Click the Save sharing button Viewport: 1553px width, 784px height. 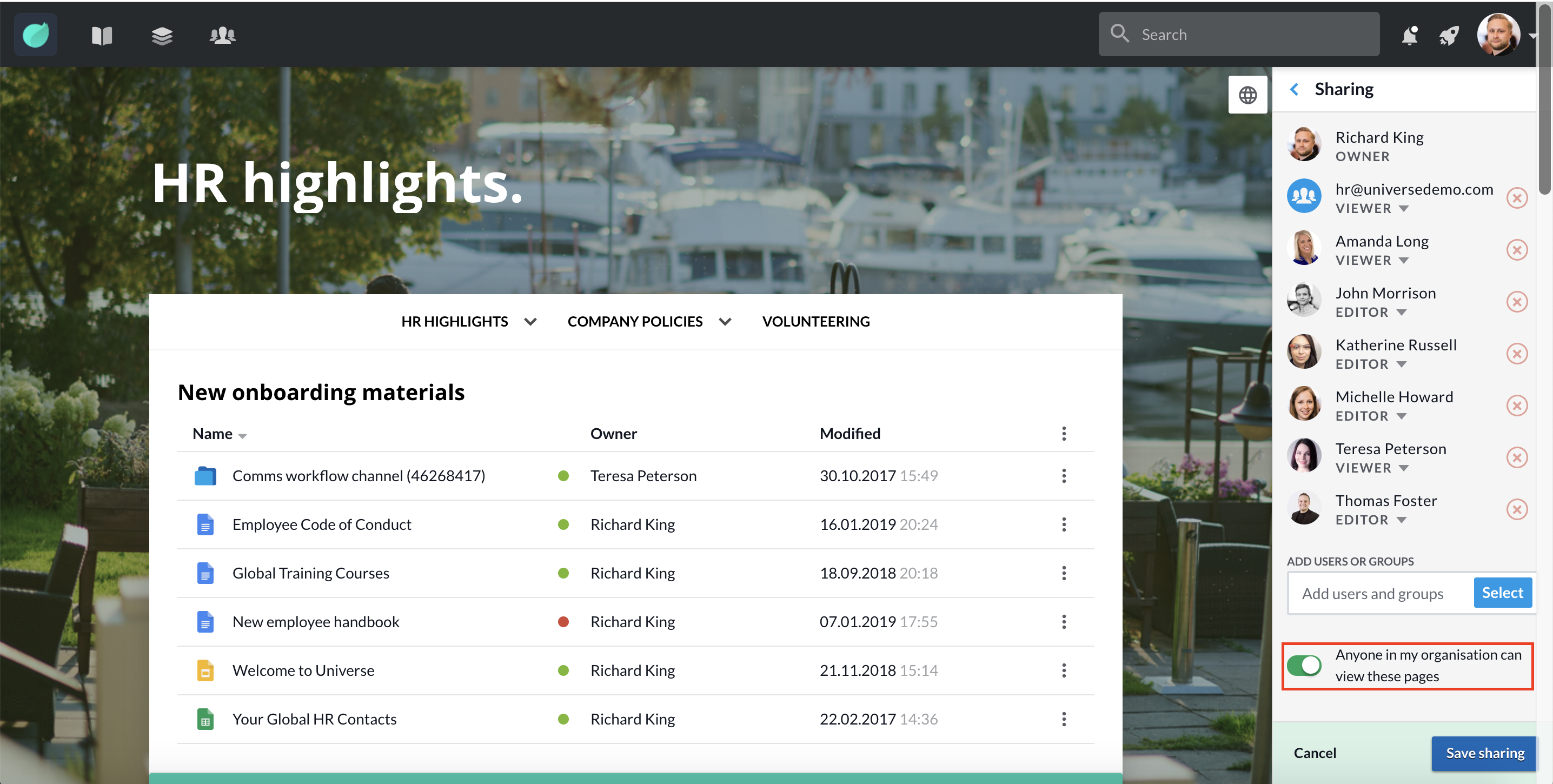(x=1484, y=753)
